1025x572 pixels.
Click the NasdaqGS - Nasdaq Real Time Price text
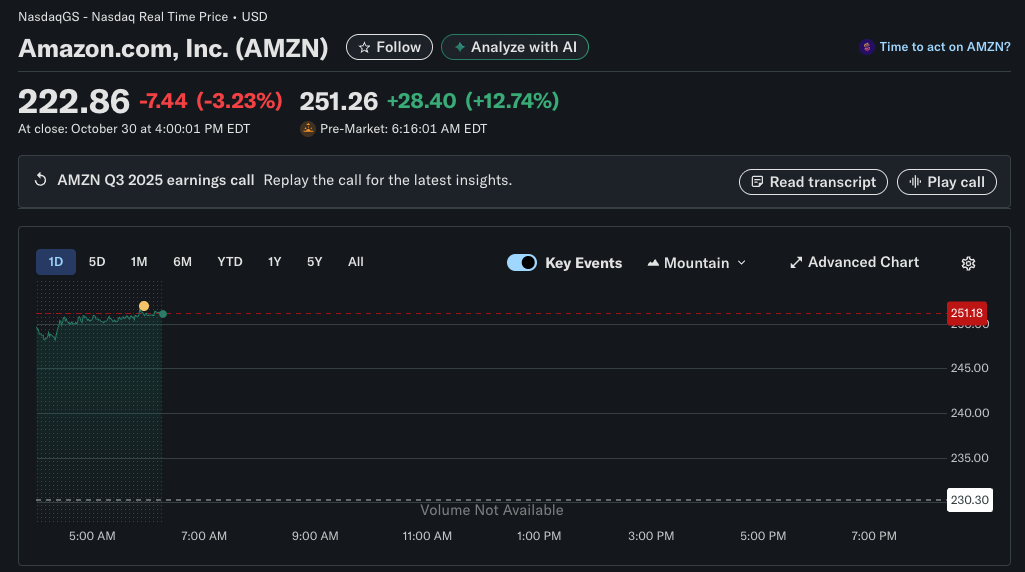point(123,17)
